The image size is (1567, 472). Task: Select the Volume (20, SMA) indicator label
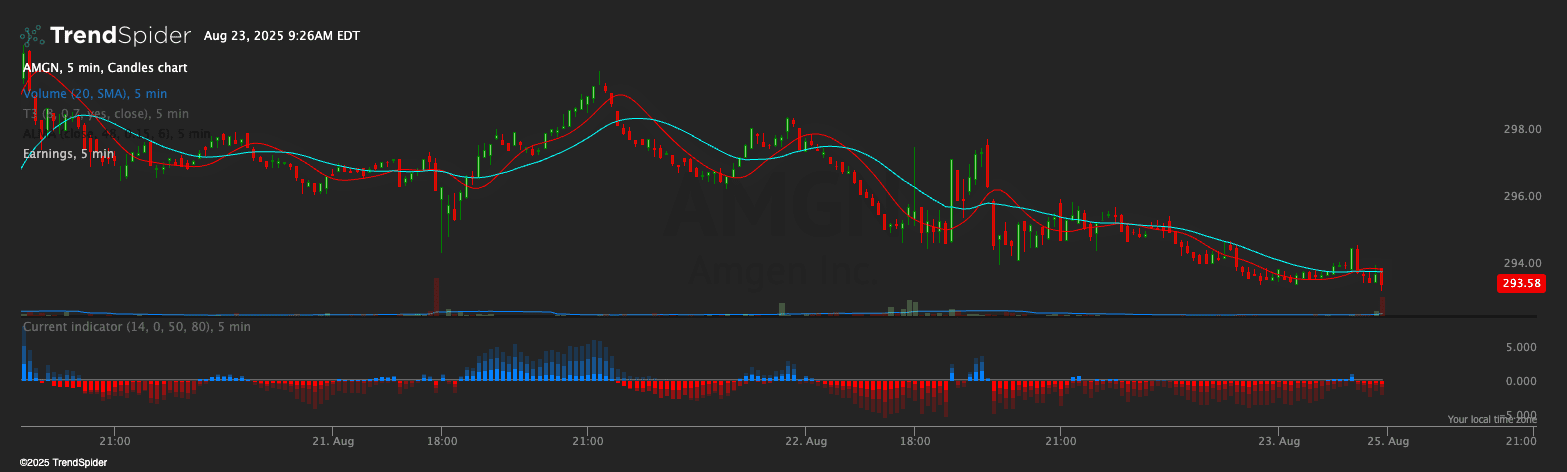click(95, 93)
